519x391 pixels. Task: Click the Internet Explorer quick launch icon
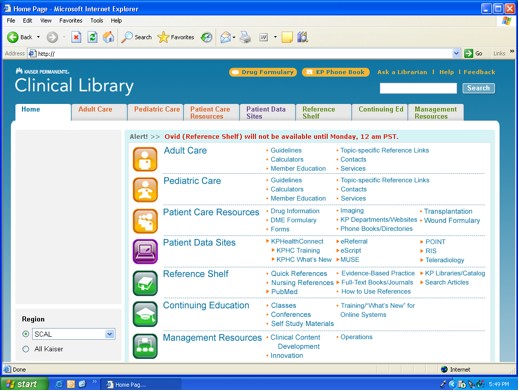click(x=59, y=384)
